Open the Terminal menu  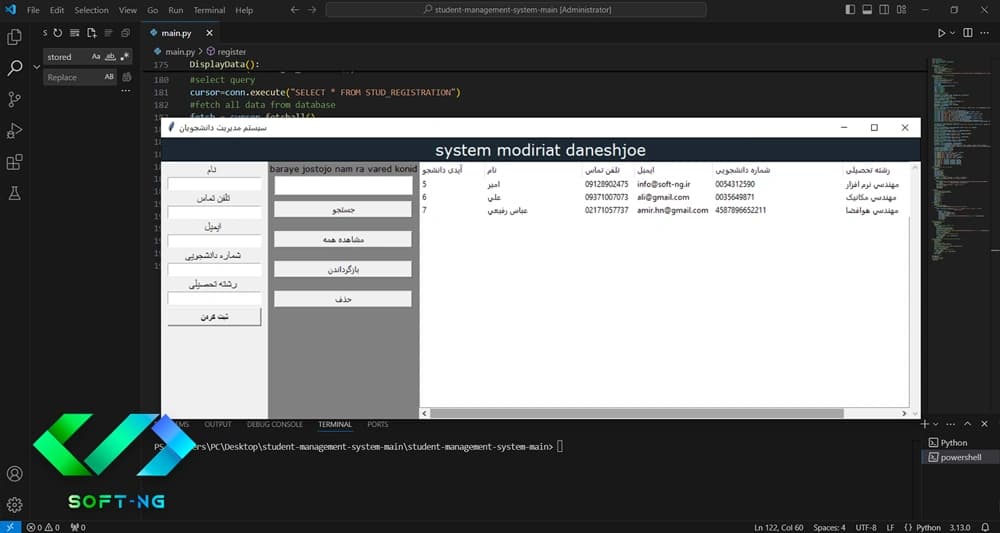point(209,10)
